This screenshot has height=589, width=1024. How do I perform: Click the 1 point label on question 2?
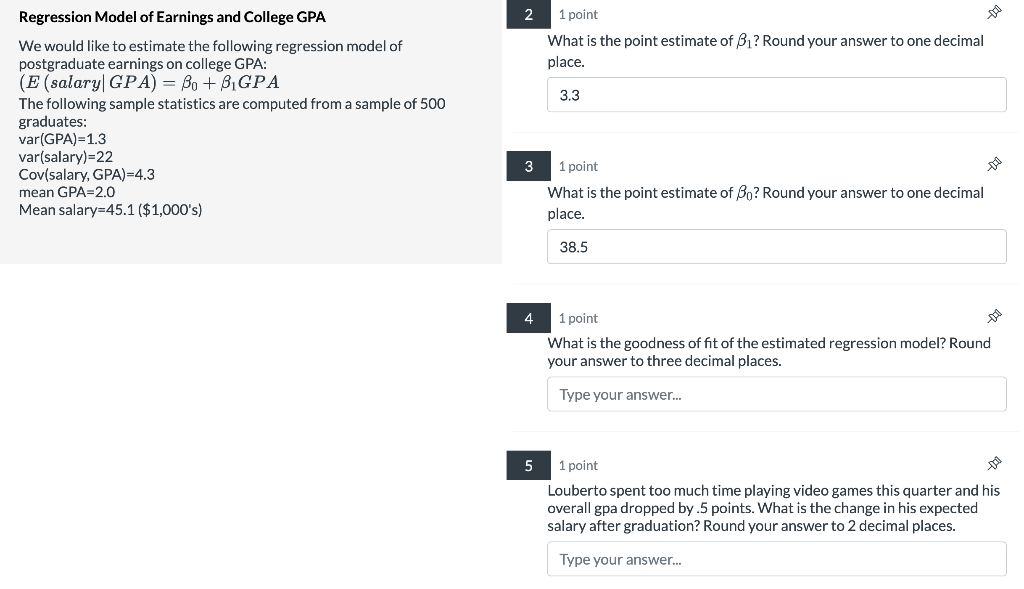578,14
